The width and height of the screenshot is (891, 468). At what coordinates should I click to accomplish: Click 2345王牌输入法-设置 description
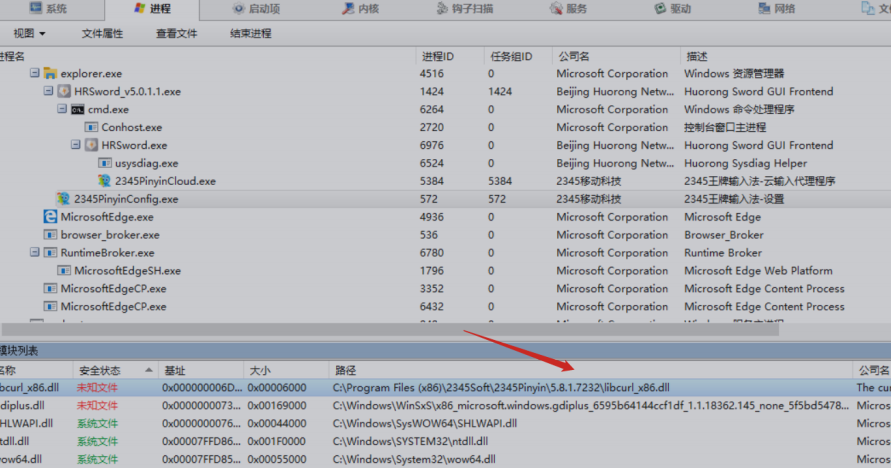pyautogui.click(x=734, y=199)
